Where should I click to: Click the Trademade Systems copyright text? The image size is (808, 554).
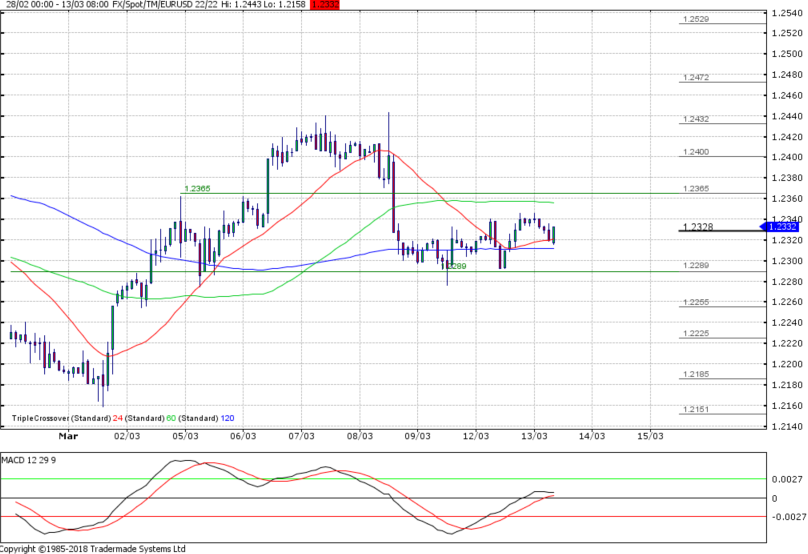(x=93, y=548)
